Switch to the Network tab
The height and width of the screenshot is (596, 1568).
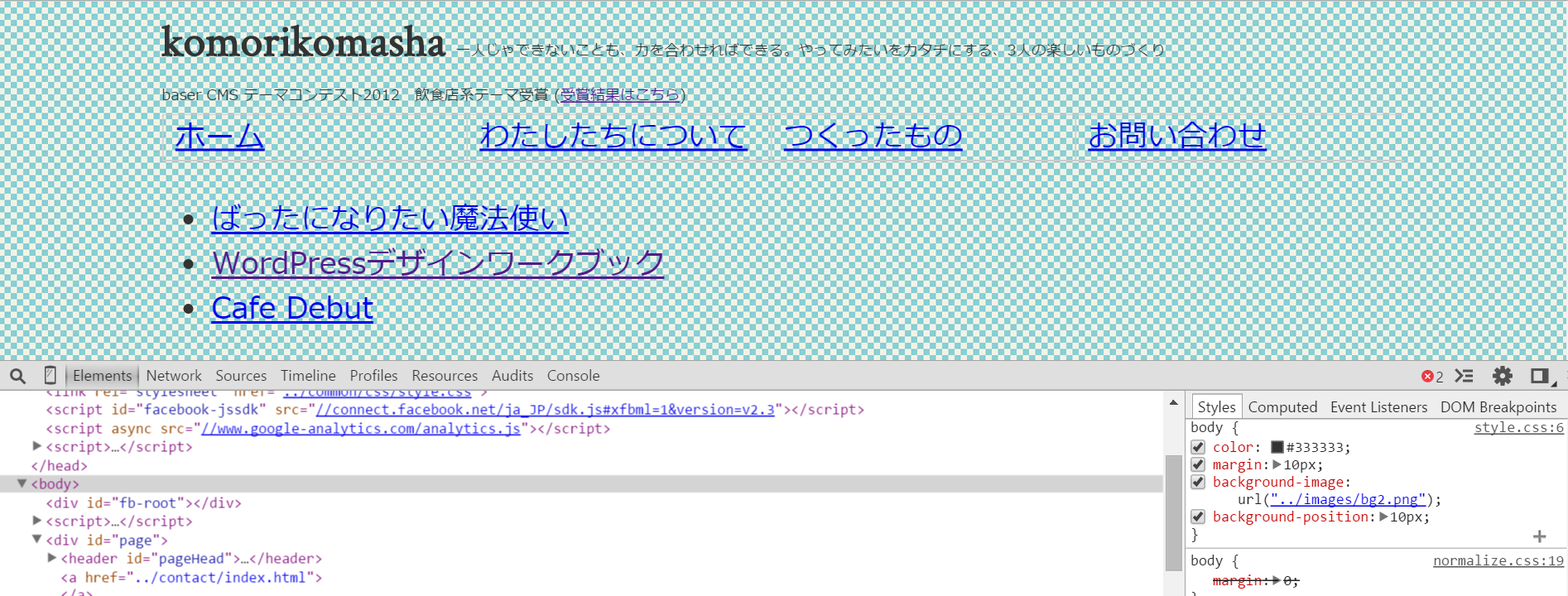click(174, 376)
